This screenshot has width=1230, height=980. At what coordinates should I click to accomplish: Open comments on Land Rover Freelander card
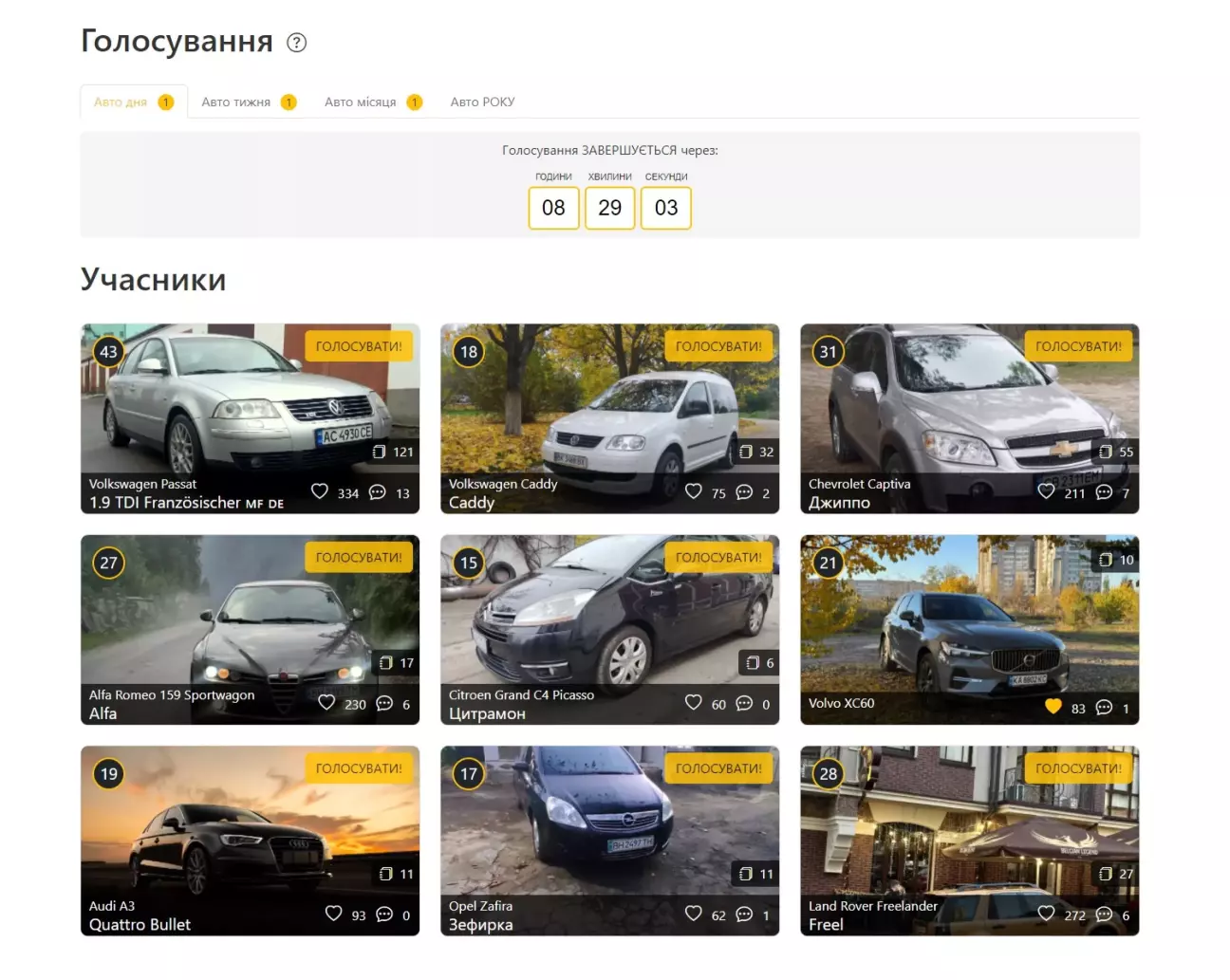coord(1104,915)
